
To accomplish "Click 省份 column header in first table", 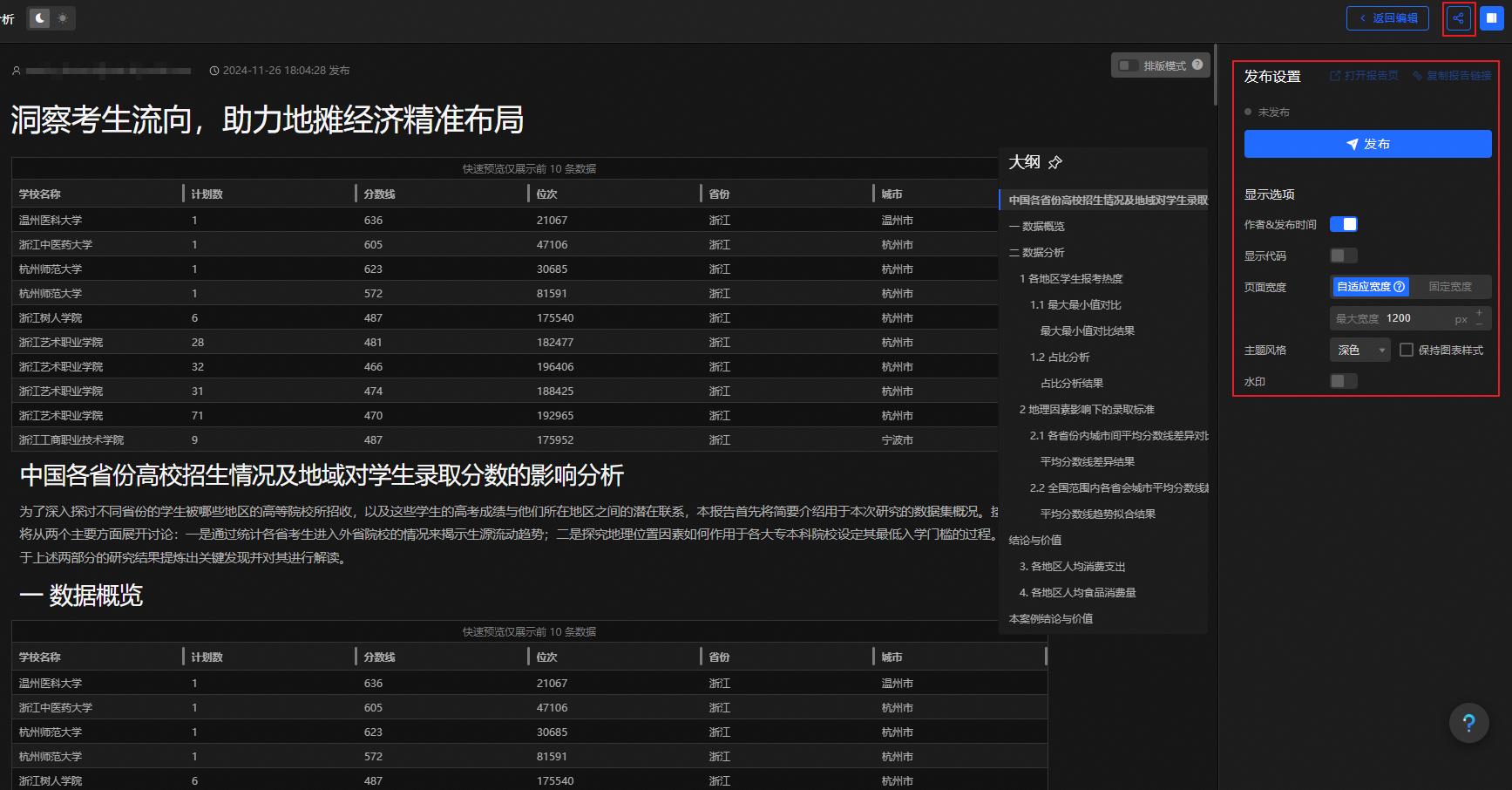I will click(720, 194).
